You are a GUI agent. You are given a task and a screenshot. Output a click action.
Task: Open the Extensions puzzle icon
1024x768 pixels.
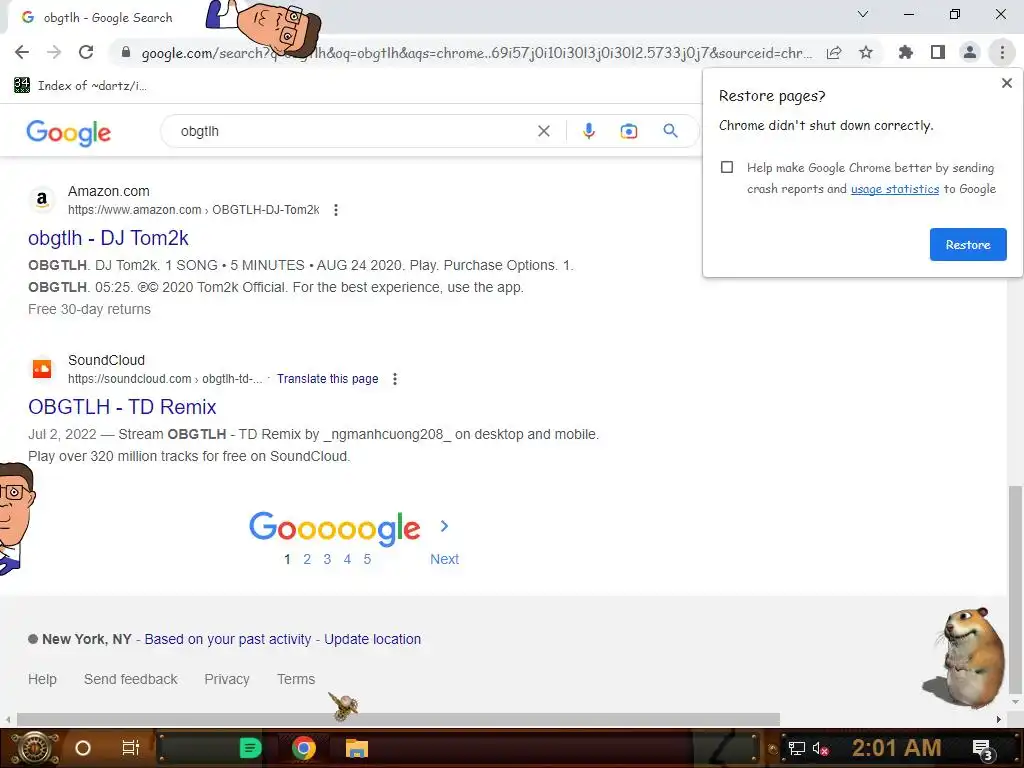click(x=905, y=52)
